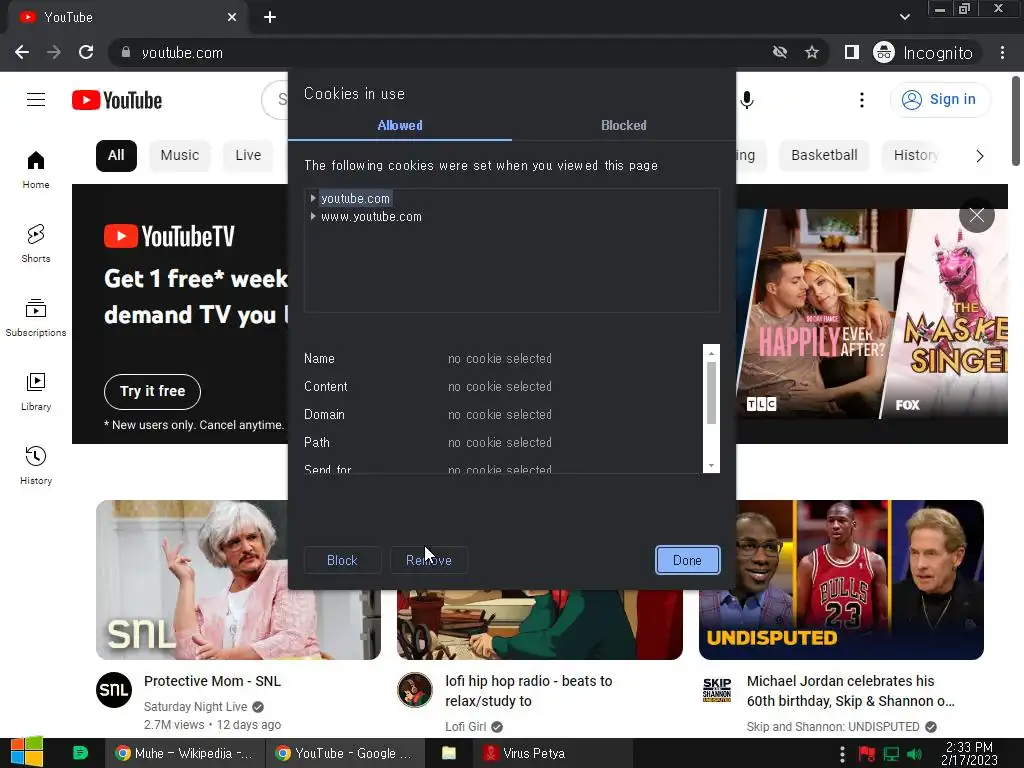Click the cookie details scrollbar down arrow
1024x768 pixels.
(x=711, y=466)
